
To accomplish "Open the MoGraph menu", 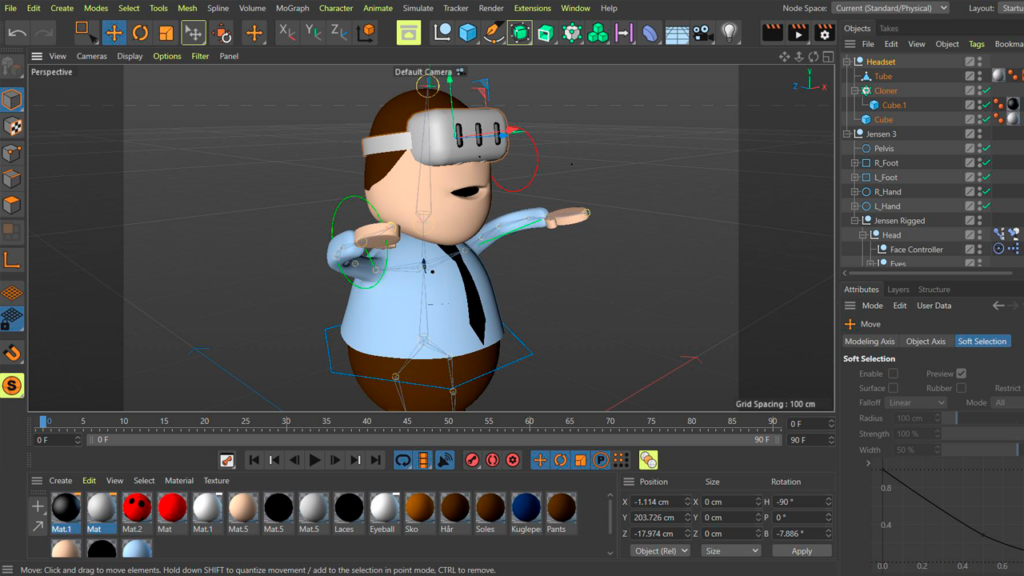I will coord(292,8).
